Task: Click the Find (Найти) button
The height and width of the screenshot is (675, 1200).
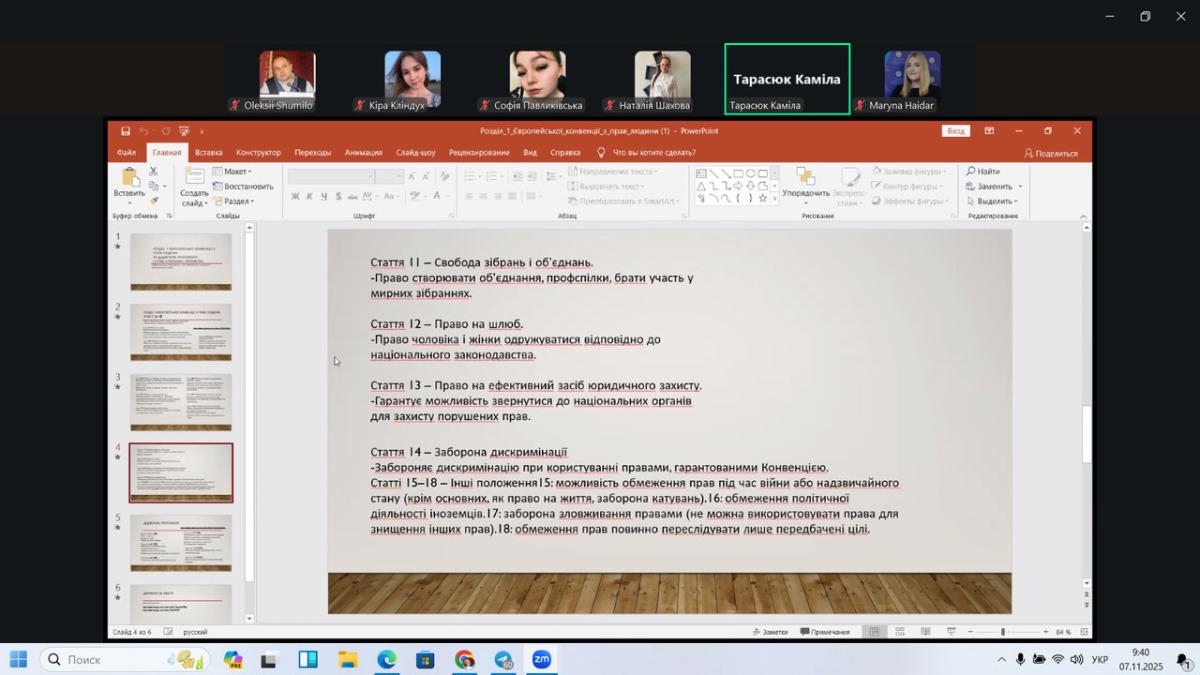Action: tap(983, 172)
